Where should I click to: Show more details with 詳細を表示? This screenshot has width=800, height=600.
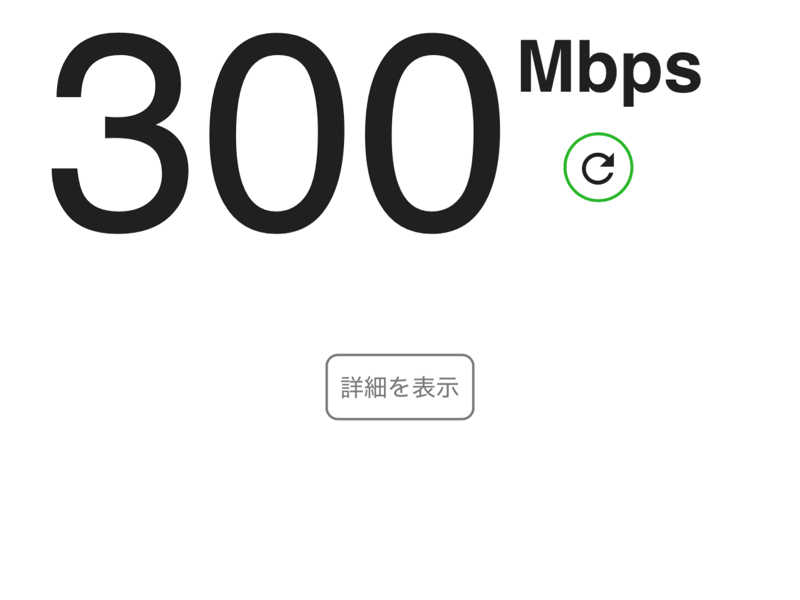[x=400, y=387]
